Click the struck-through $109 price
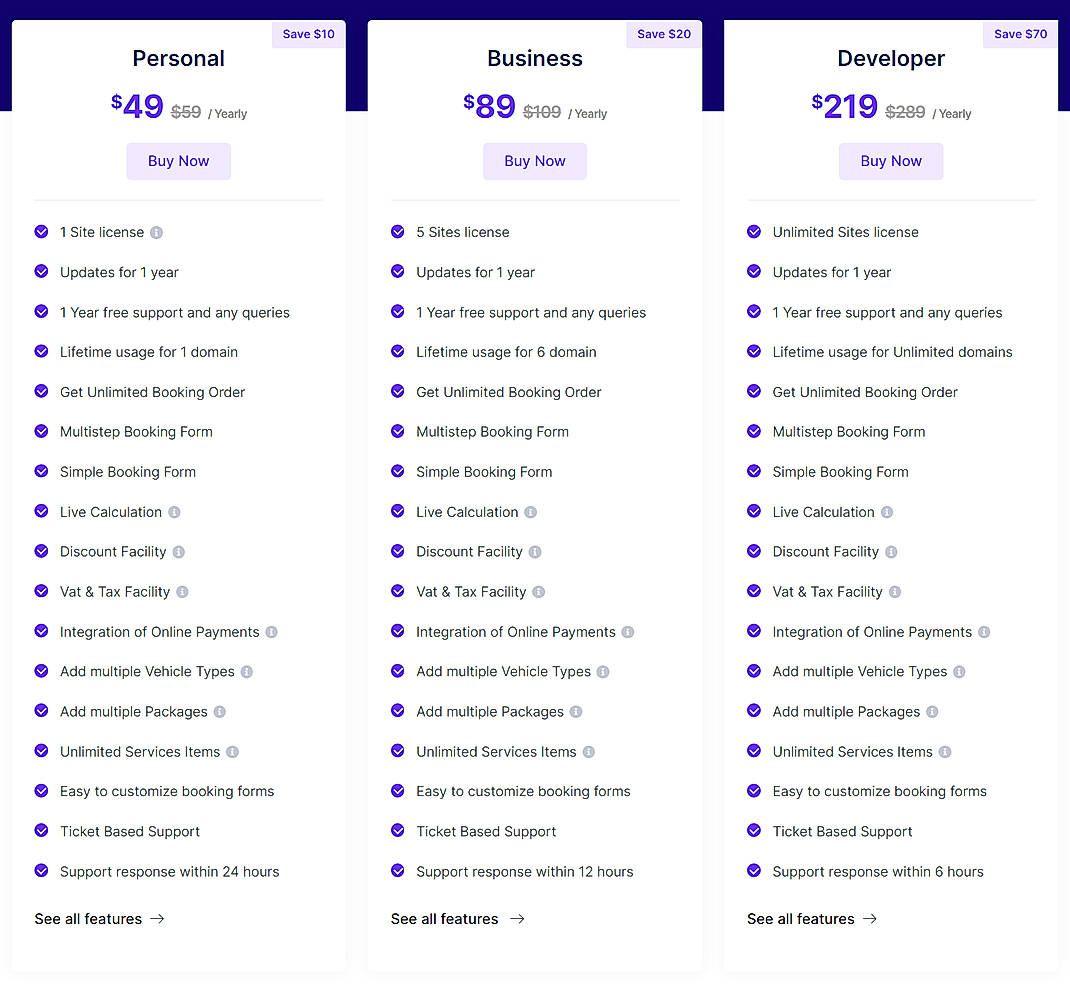The image size is (1070, 990). [x=542, y=112]
